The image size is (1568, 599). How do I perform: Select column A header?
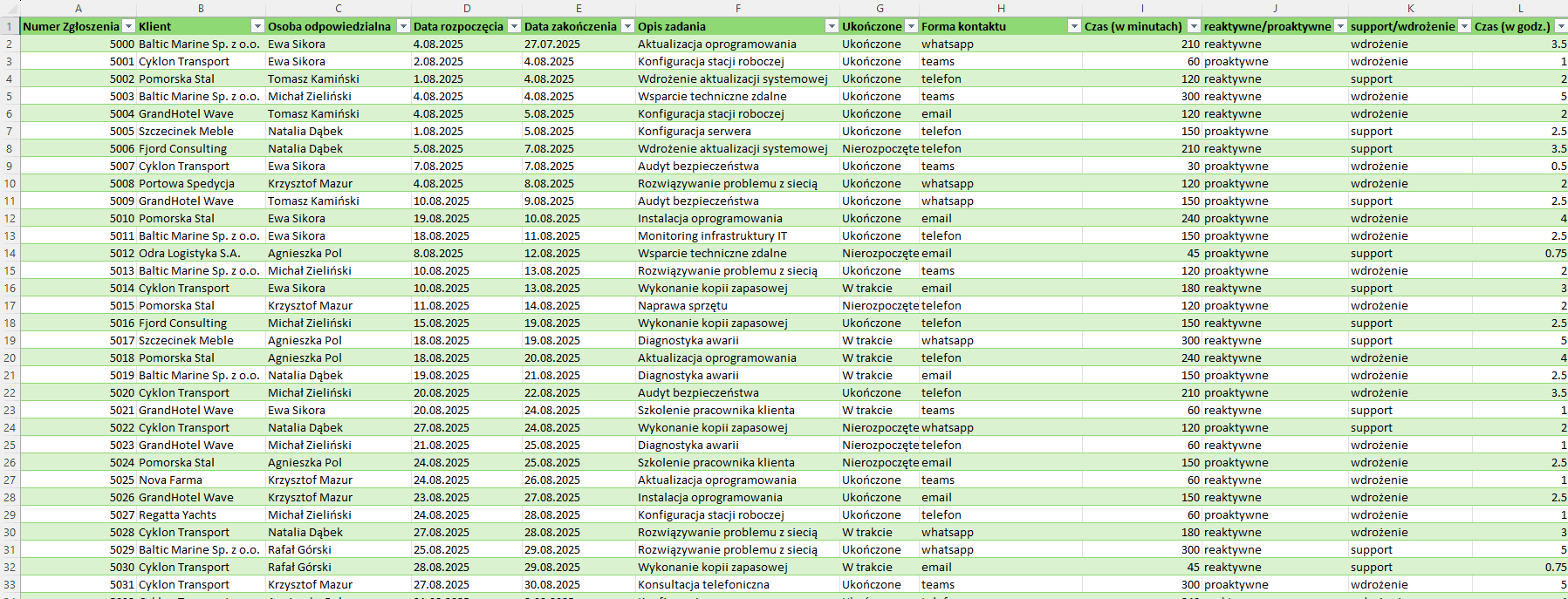pos(79,8)
